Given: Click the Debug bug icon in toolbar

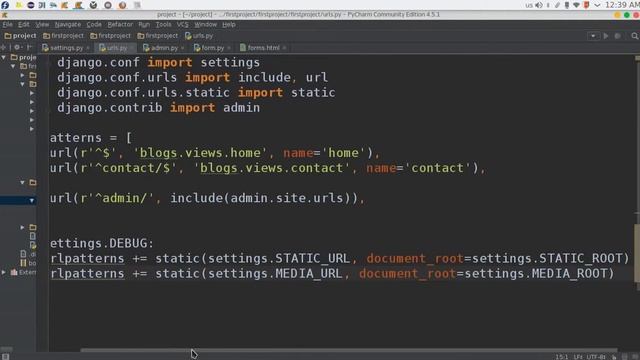Looking at the screenshot, I should point(618,36).
